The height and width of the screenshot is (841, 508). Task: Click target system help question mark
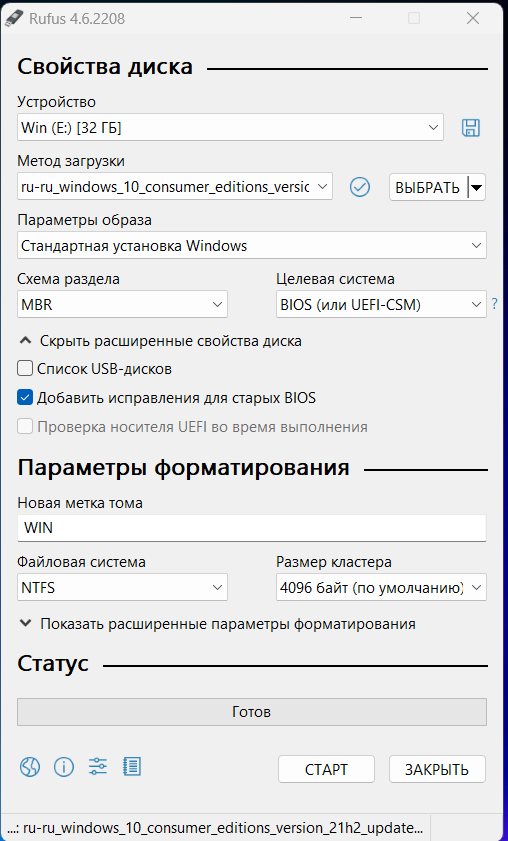click(495, 305)
